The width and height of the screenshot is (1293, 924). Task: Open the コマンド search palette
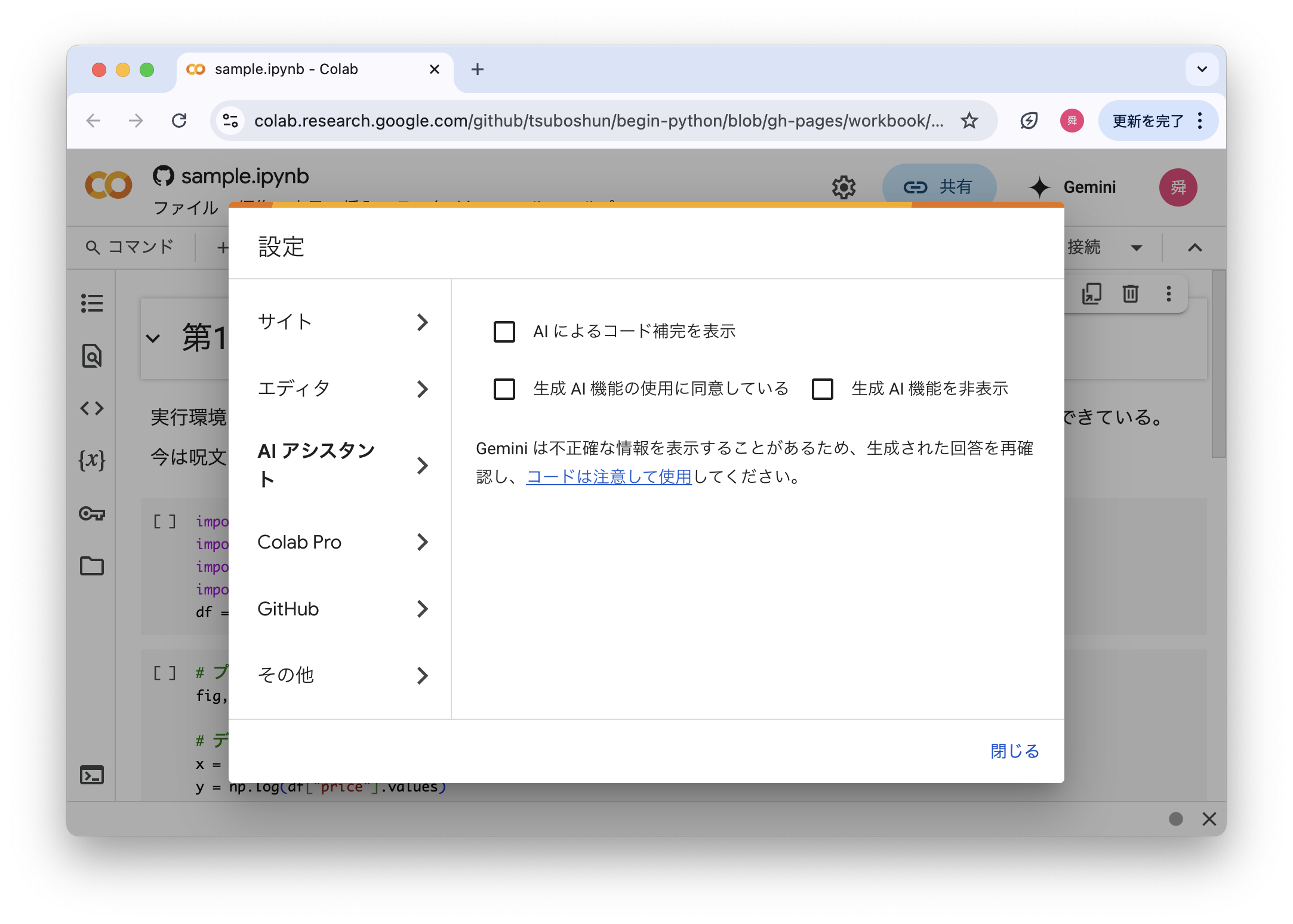click(129, 247)
